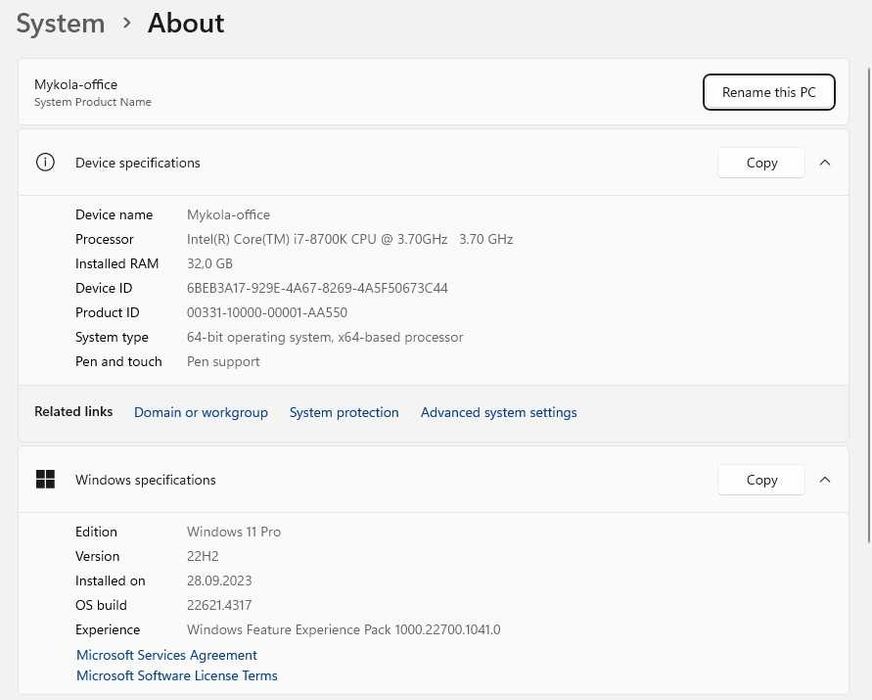872x700 pixels.
Task: Go back to System breadcrumb
Action: tap(60, 24)
